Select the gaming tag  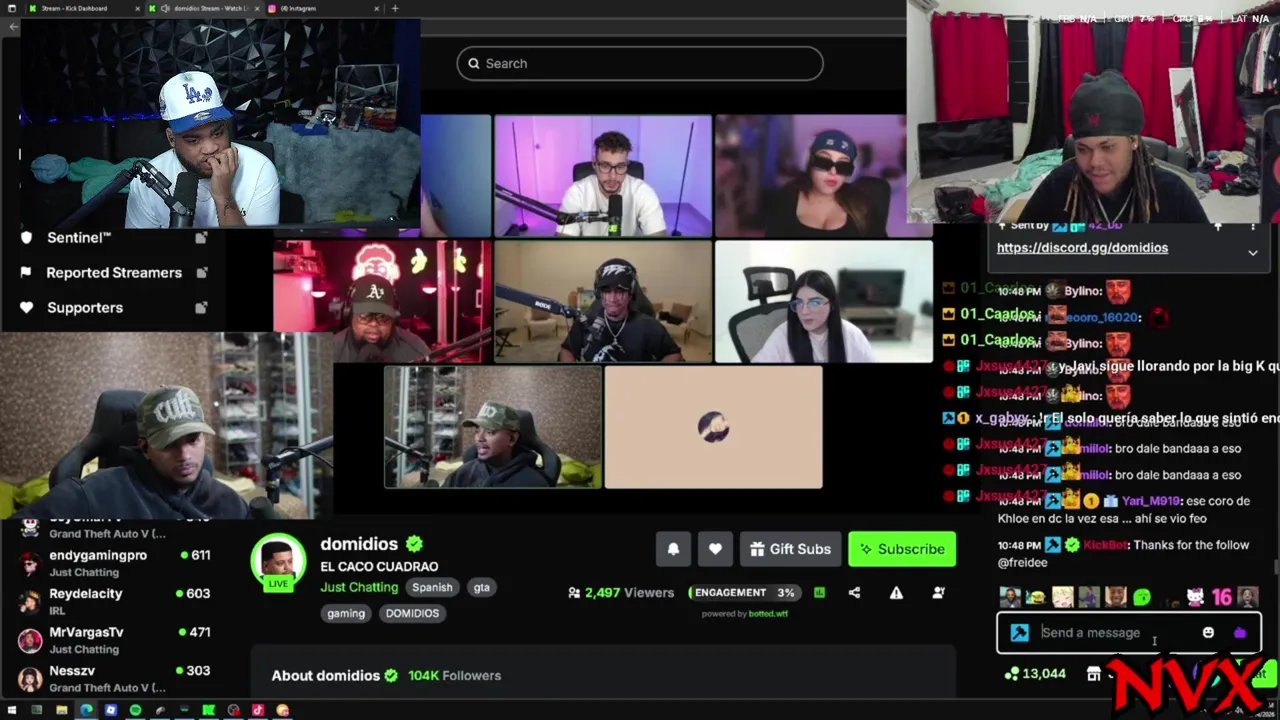346,613
